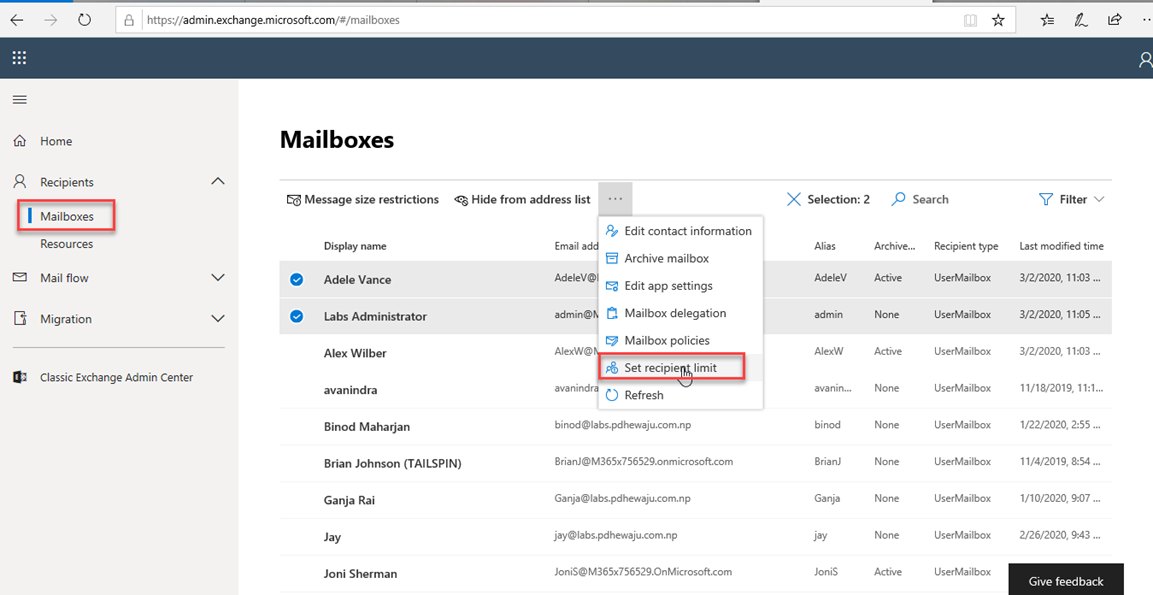The height and width of the screenshot is (595, 1153).
Task: Open Resources in the sidebar
Action: 66,244
